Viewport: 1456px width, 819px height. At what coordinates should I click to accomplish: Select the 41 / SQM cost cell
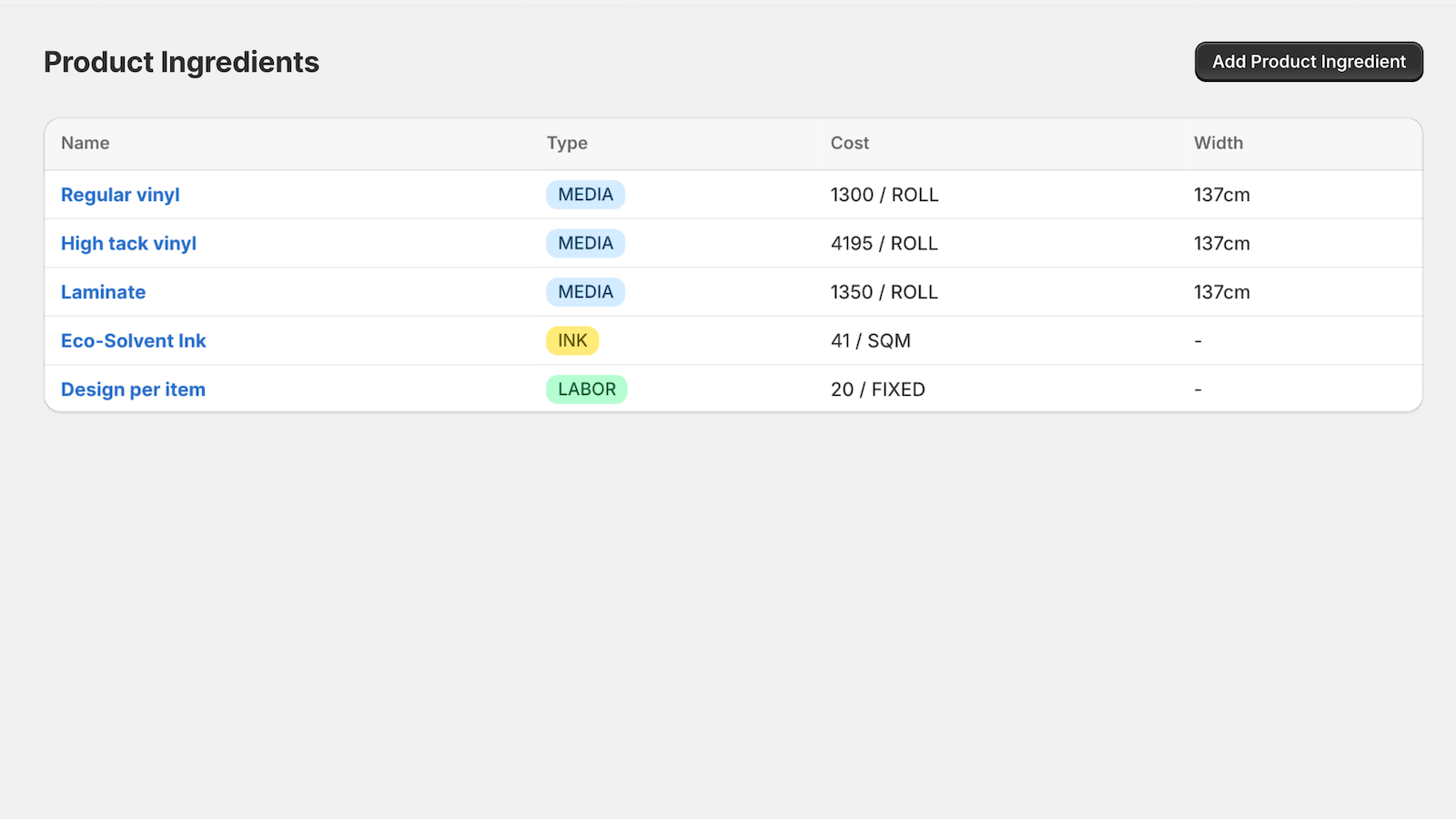point(871,340)
